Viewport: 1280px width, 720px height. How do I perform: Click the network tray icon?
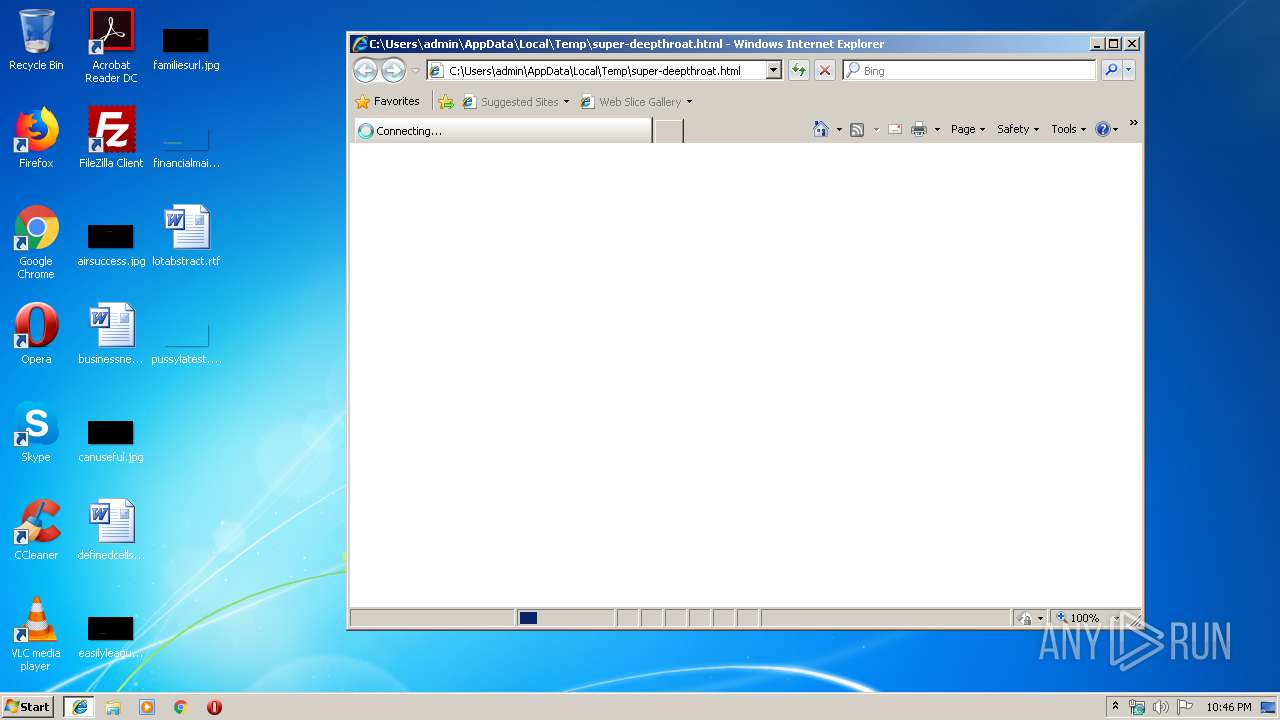[1137, 706]
